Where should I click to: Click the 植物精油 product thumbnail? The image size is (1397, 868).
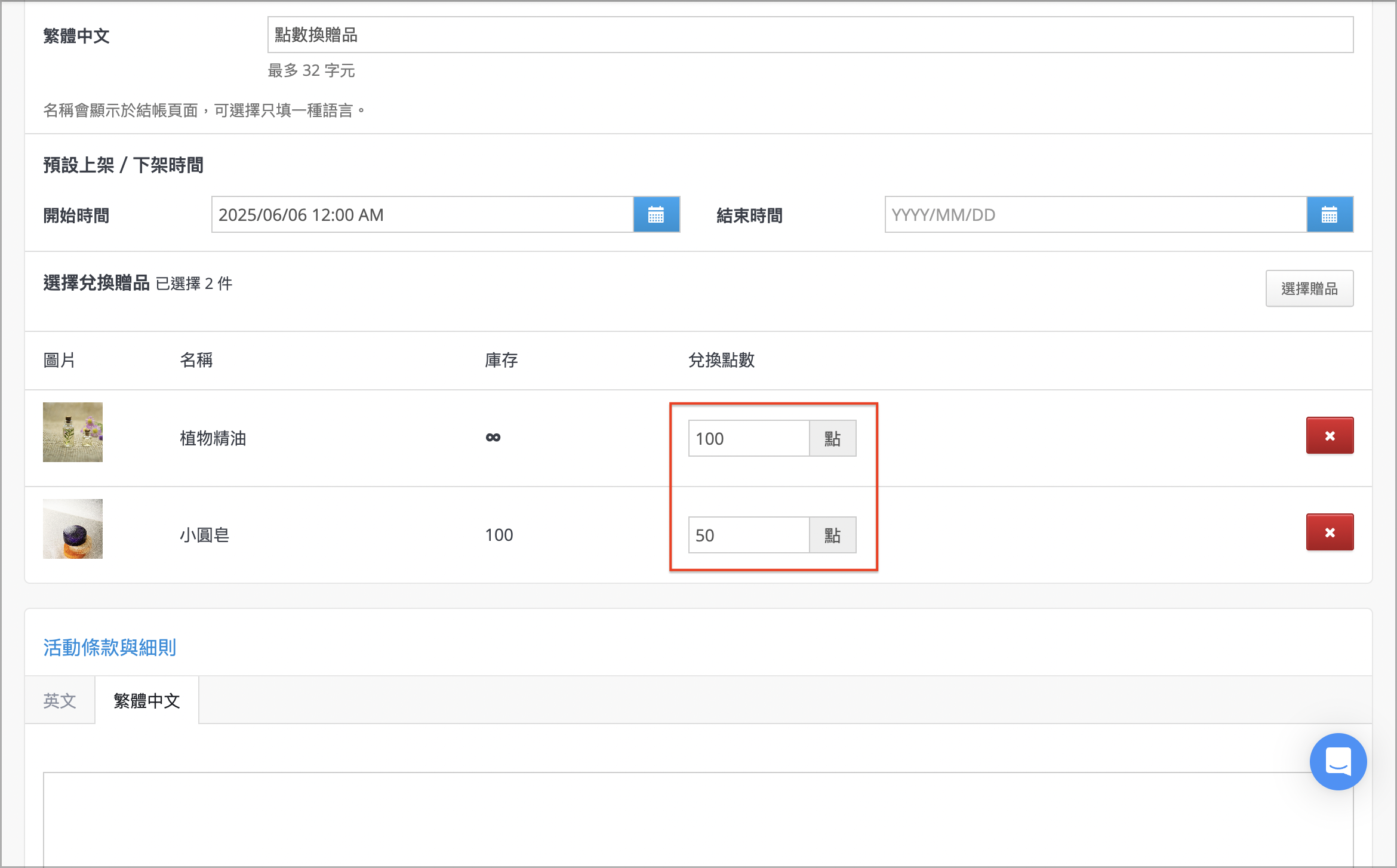(73, 432)
